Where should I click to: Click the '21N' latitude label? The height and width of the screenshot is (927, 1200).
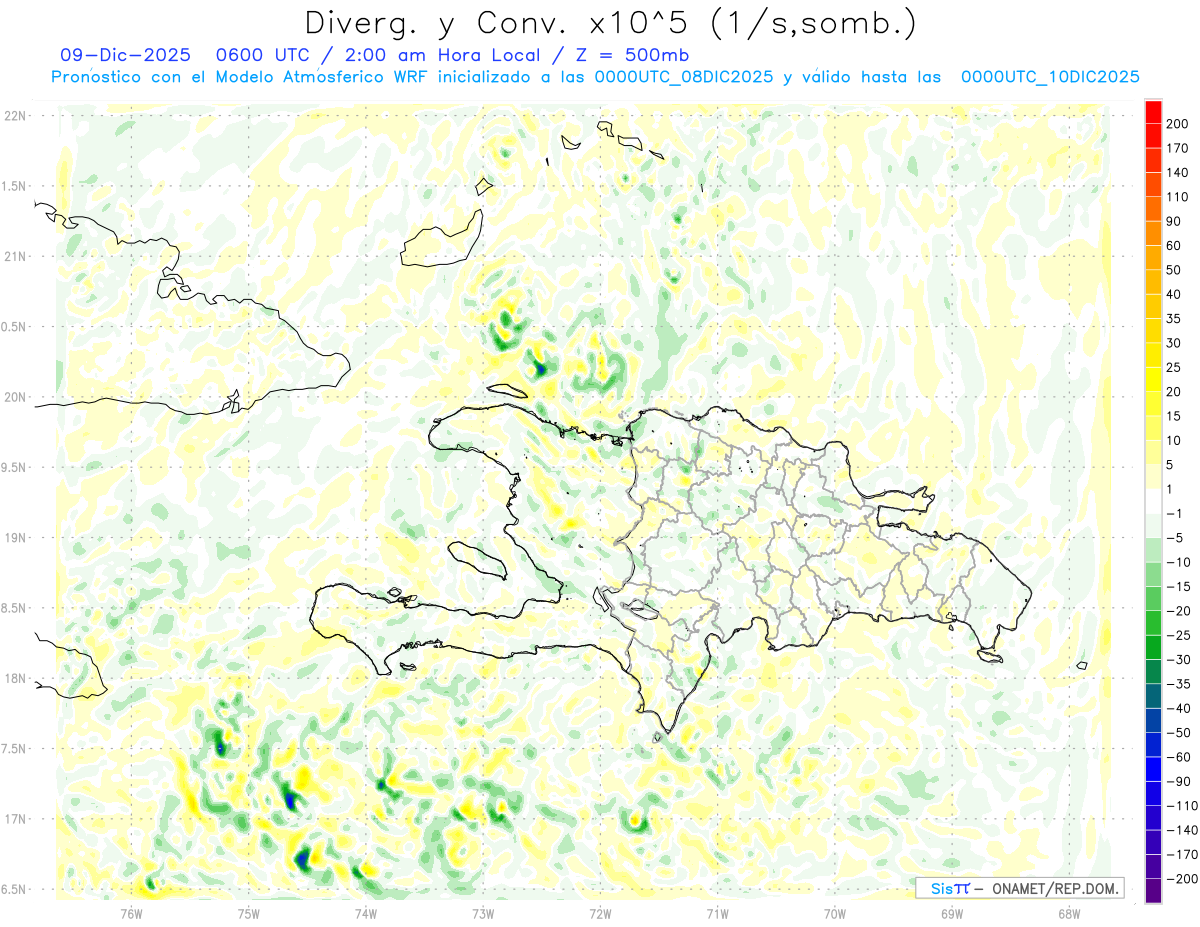pos(15,256)
